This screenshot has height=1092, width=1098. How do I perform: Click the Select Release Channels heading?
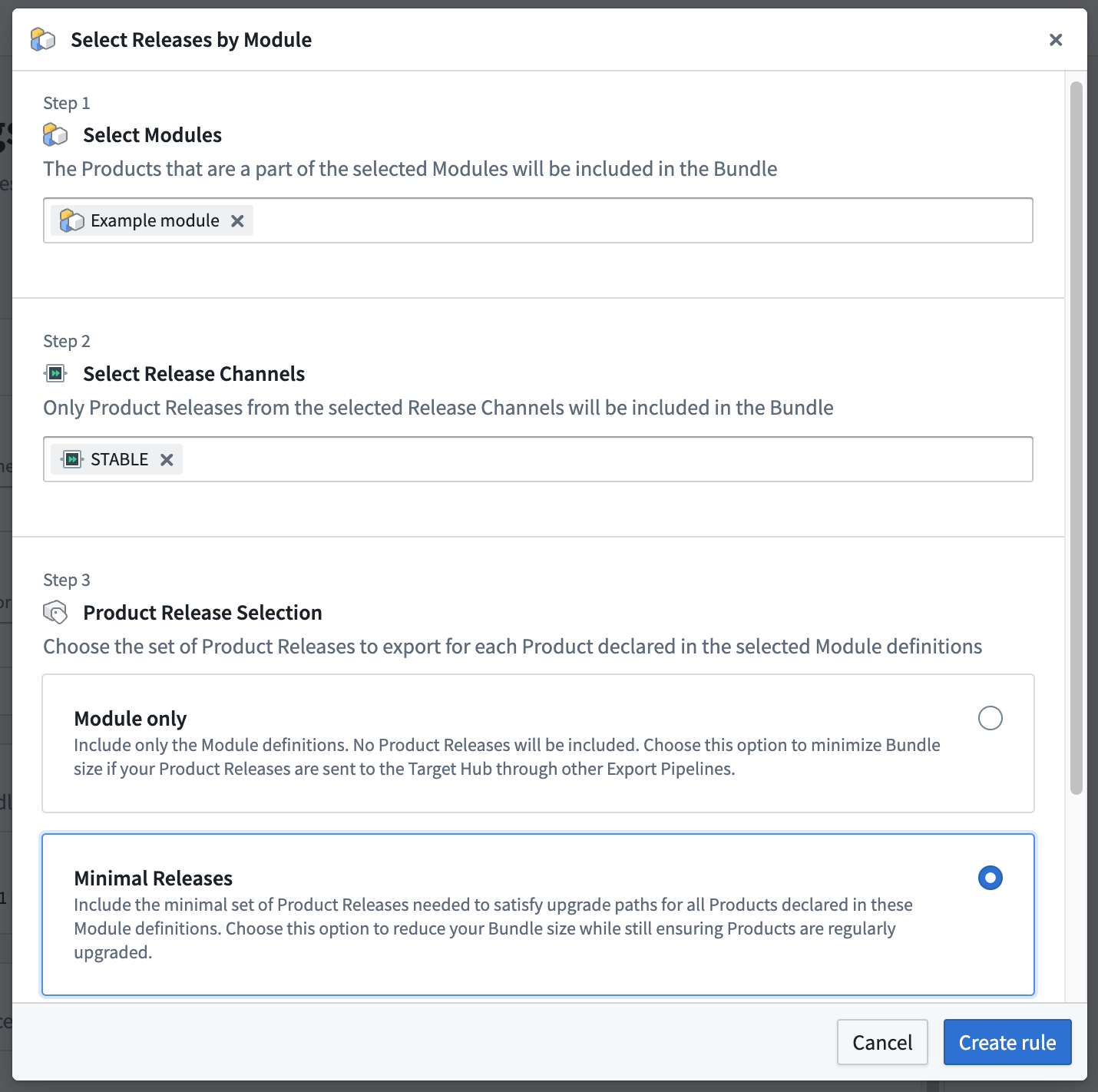pyautogui.click(x=193, y=374)
